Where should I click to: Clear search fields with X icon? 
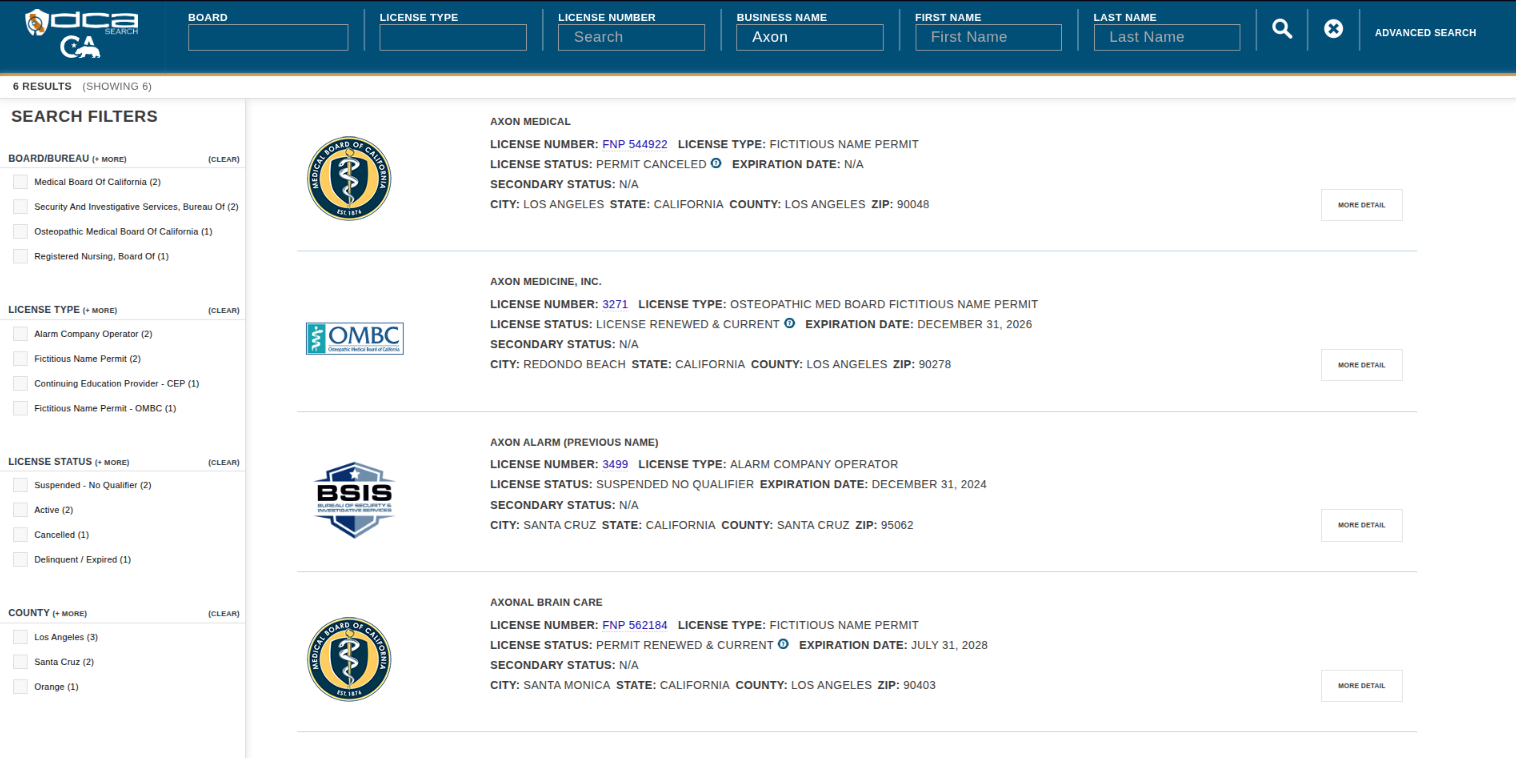pos(1333,29)
